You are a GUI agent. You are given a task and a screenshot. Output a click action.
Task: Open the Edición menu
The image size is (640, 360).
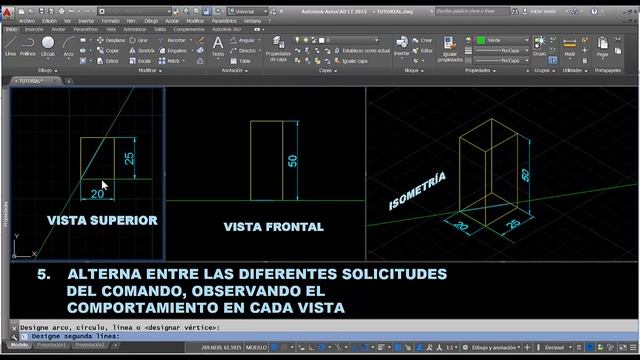point(50,21)
